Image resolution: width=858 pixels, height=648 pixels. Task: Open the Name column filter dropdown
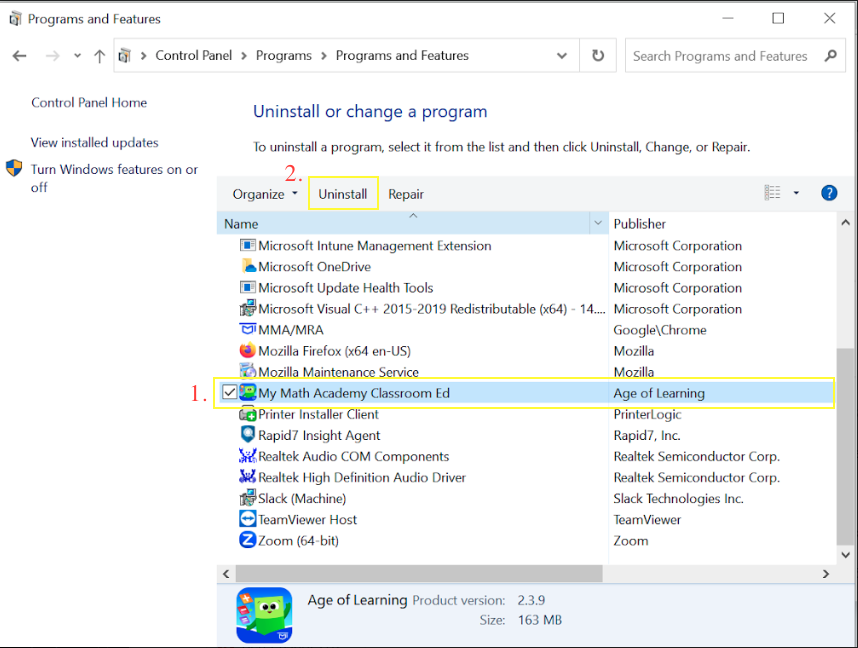(598, 223)
